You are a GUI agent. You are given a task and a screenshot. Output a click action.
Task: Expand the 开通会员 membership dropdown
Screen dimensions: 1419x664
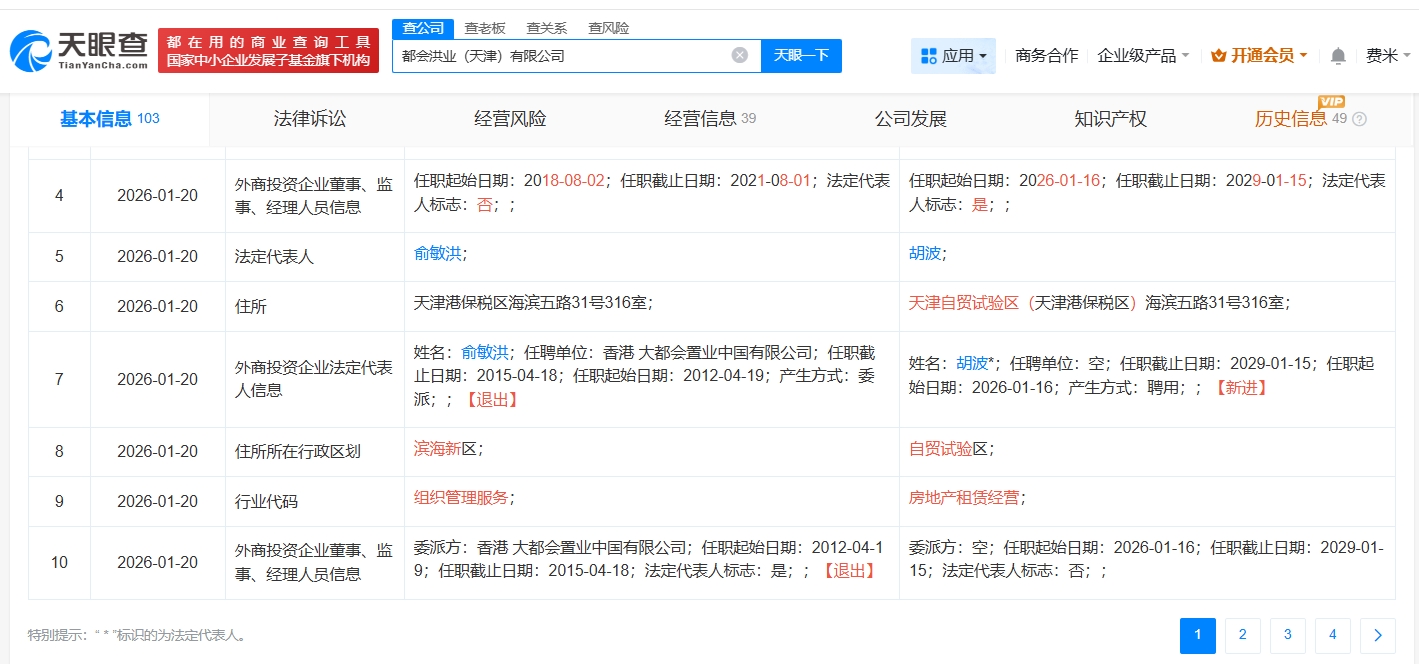(1259, 56)
